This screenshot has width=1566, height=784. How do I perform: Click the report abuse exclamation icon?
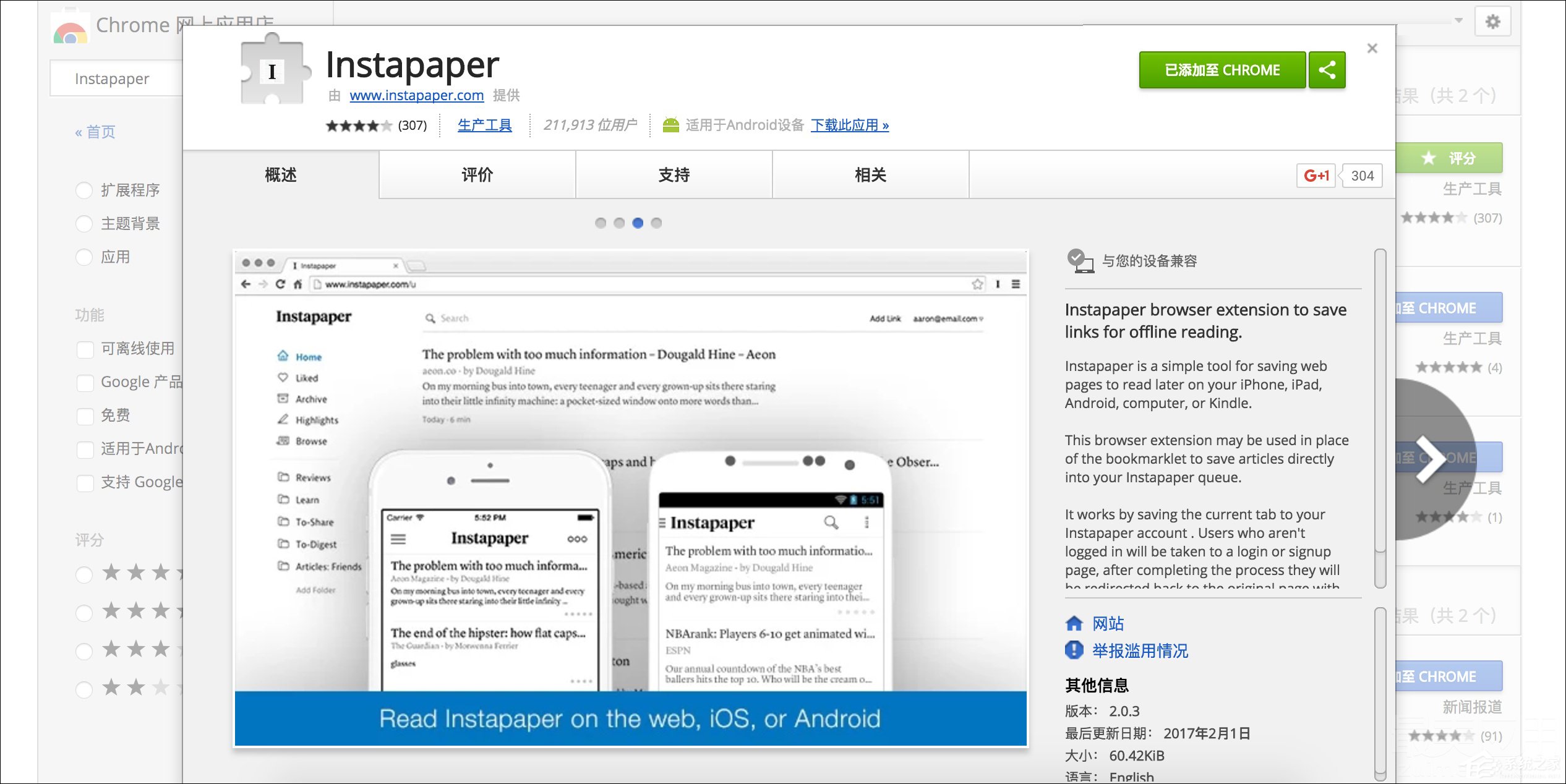point(1074,650)
